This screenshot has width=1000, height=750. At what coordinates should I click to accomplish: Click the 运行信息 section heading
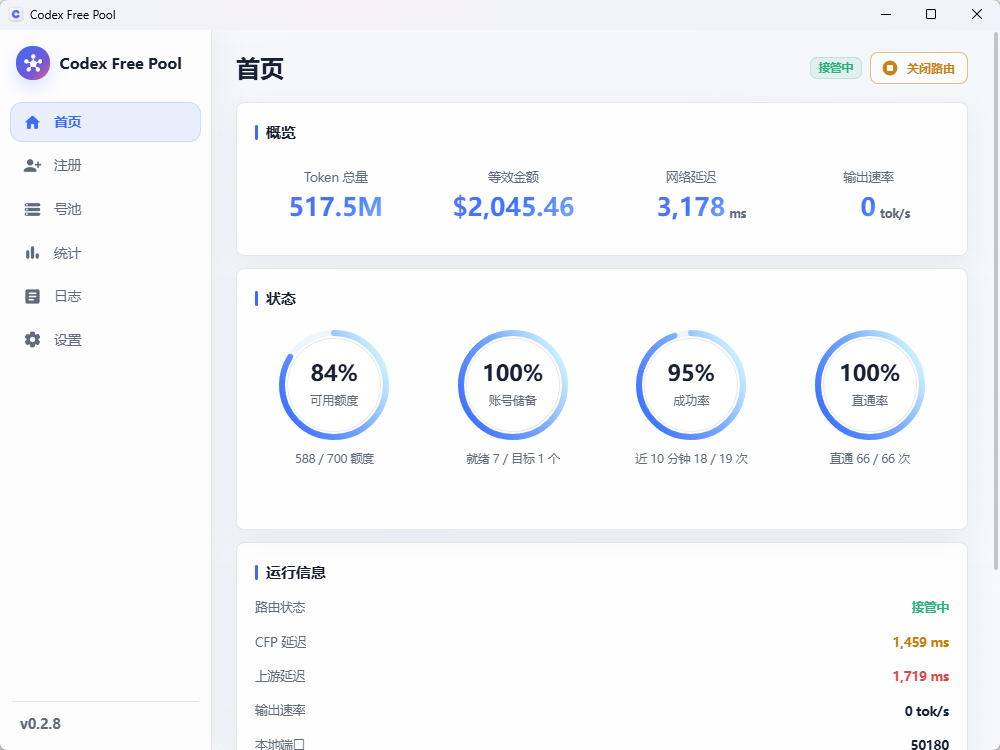coord(295,573)
